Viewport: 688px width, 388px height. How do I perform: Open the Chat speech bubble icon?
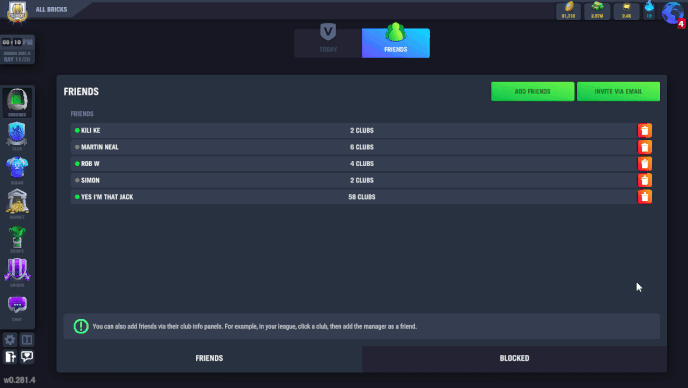[x=17, y=307]
